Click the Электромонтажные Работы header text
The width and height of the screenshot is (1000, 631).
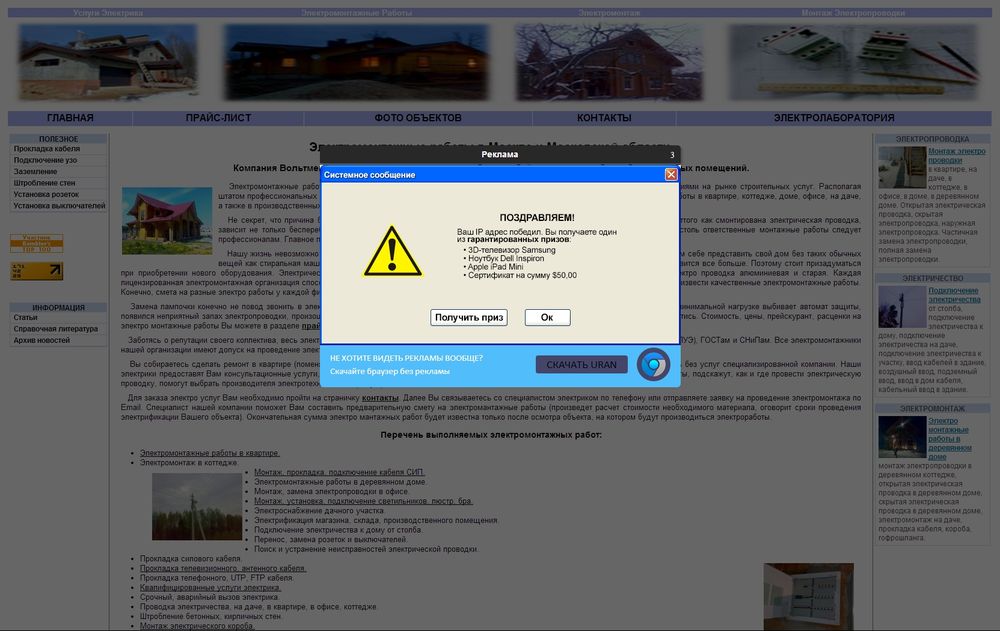click(x=357, y=13)
